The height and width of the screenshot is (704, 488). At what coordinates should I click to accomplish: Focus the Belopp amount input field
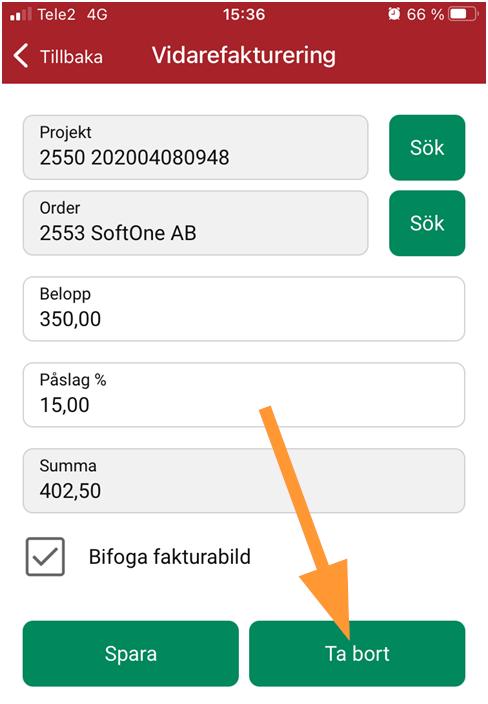(244, 309)
